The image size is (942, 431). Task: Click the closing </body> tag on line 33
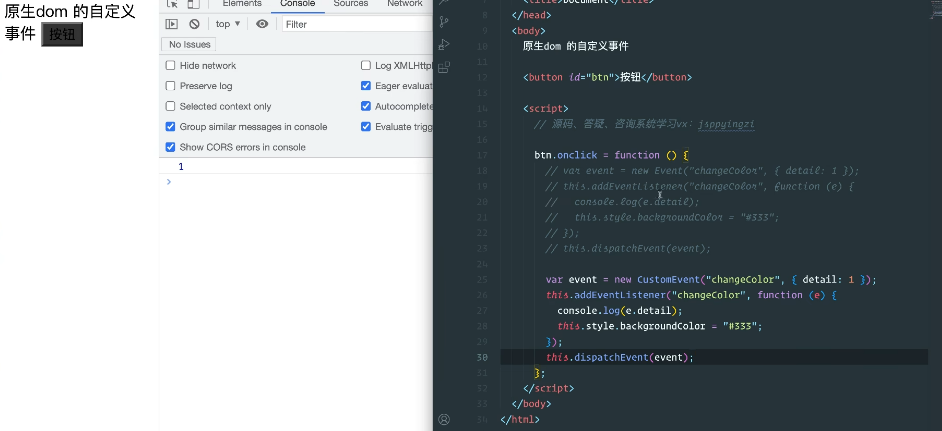[x=531, y=404]
